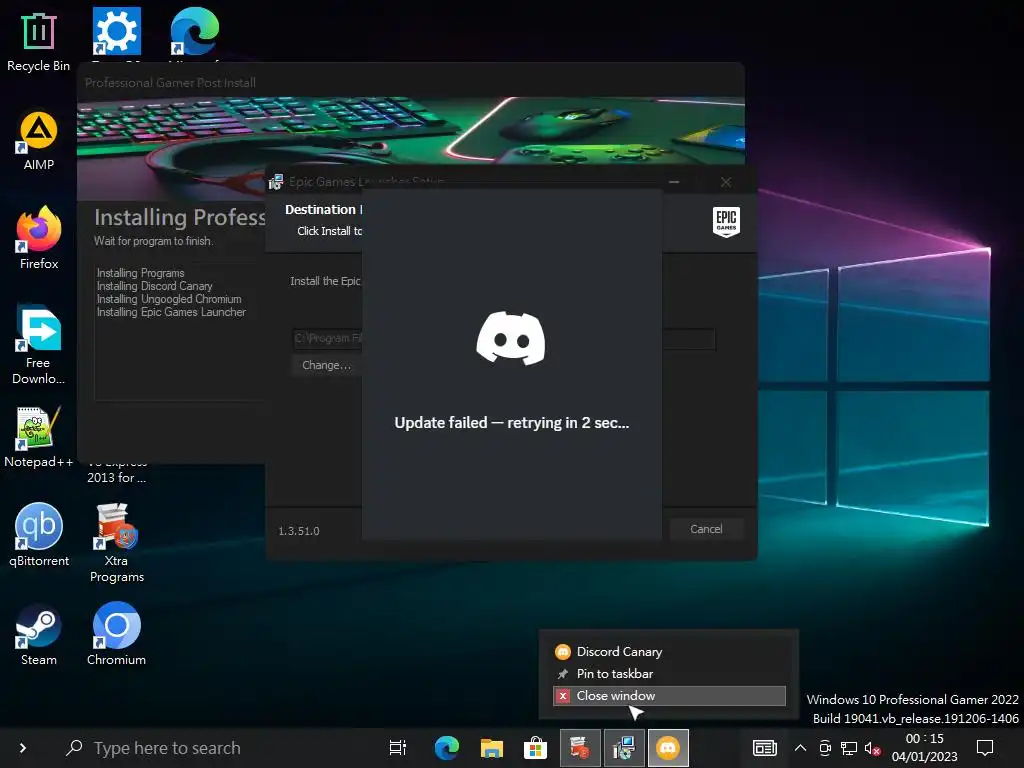Launch Steam from the desktop
The width and height of the screenshot is (1024, 768).
point(39,635)
